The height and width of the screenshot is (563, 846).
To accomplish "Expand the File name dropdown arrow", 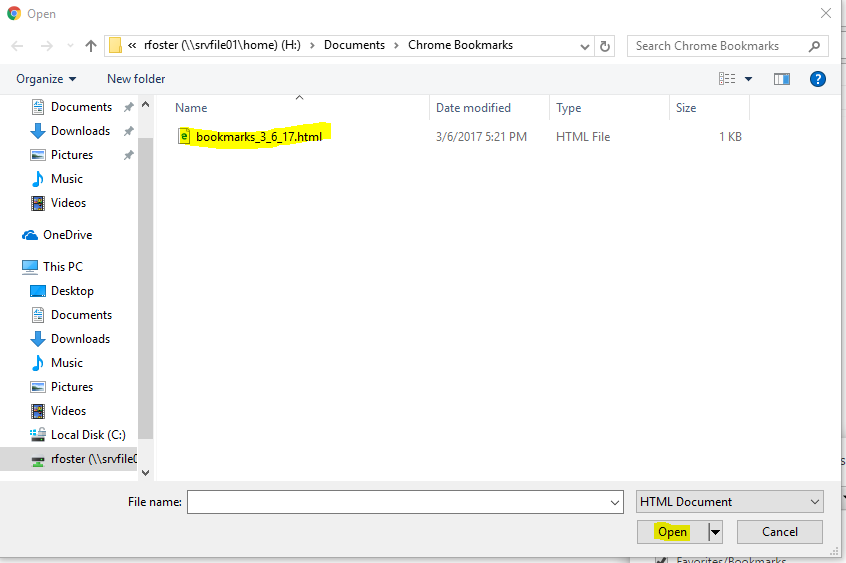I will click(615, 503).
